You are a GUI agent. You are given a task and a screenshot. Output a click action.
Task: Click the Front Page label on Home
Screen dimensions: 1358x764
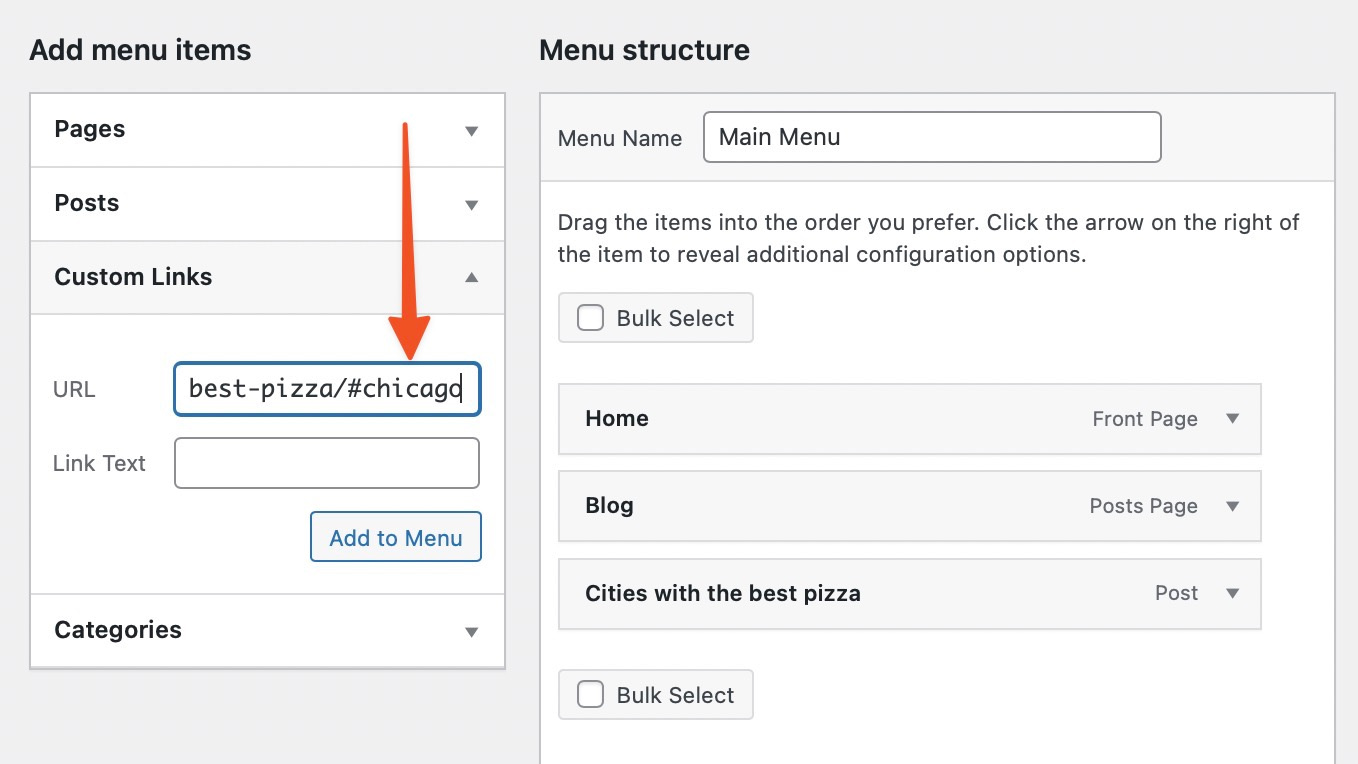click(1145, 419)
